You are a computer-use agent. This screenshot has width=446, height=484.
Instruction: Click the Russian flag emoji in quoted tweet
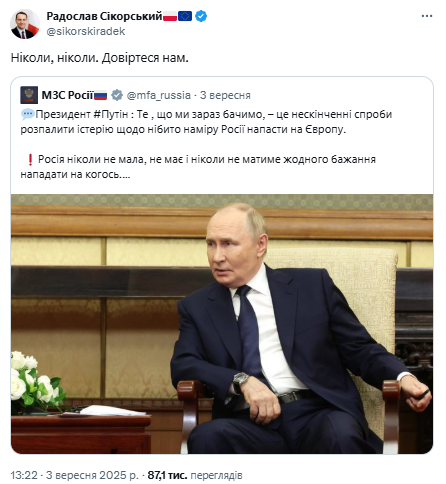tap(100, 95)
